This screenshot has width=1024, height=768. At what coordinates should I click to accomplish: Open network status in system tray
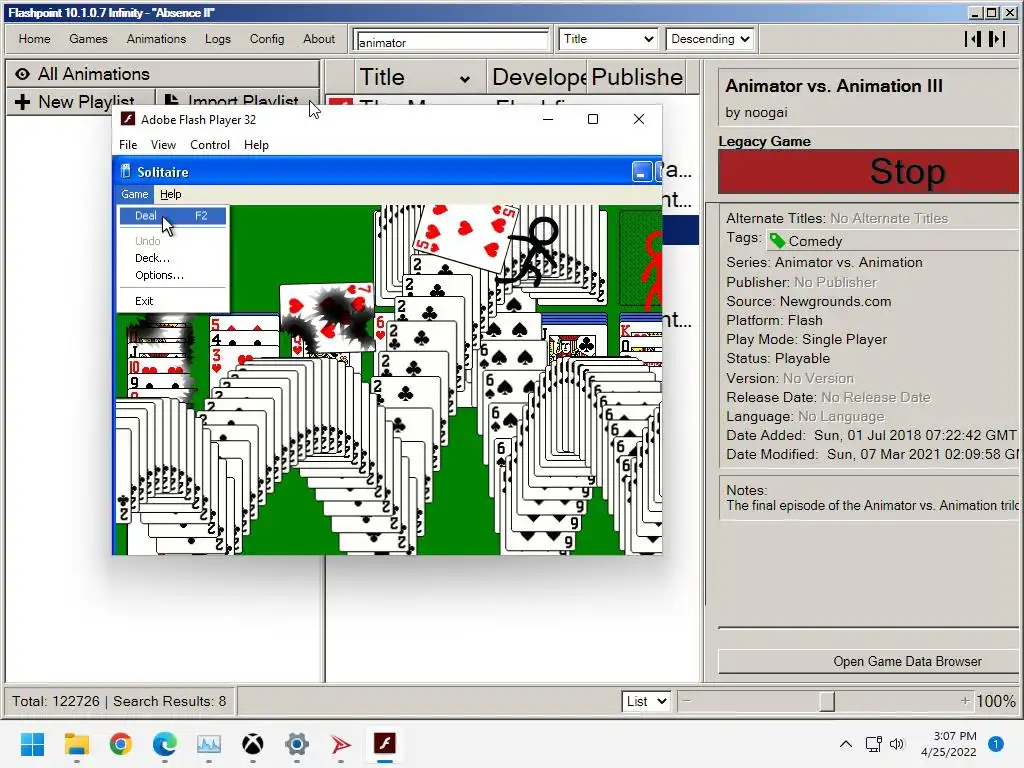873,744
